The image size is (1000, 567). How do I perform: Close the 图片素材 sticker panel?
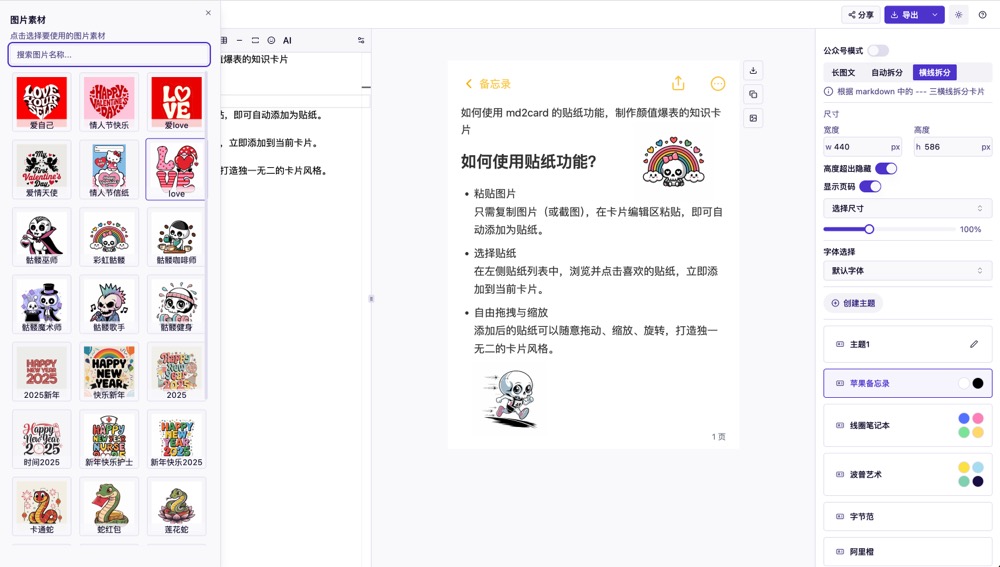point(208,13)
